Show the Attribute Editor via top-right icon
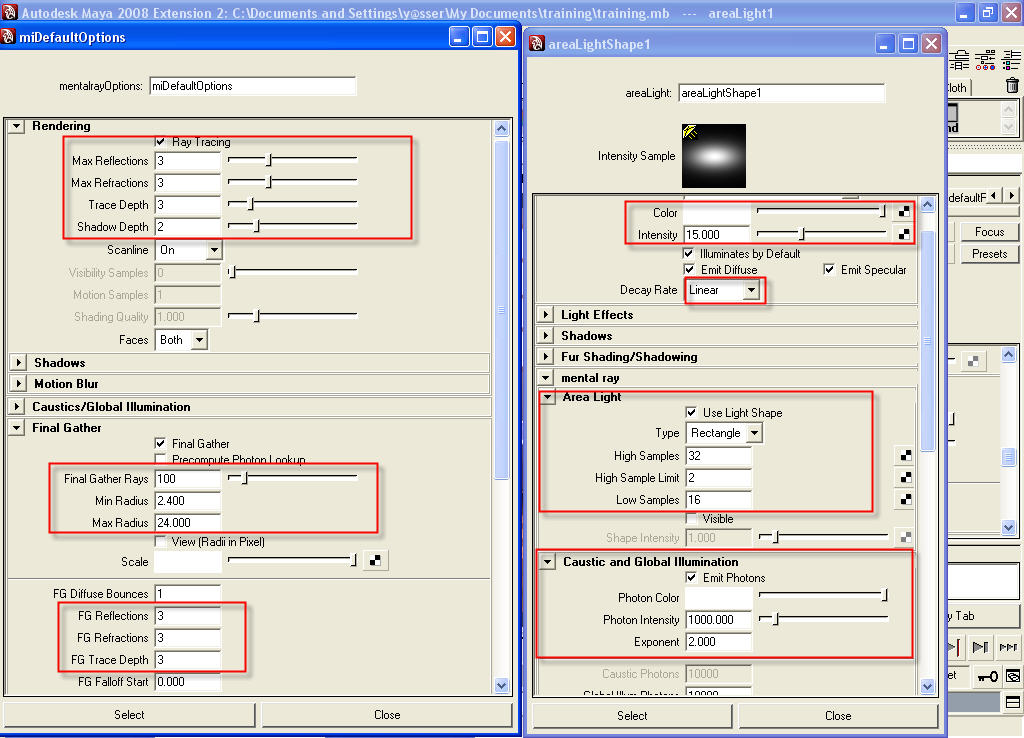Image resolution: width=1024 pixels, height=738 pixels. (x=959, y=60)
